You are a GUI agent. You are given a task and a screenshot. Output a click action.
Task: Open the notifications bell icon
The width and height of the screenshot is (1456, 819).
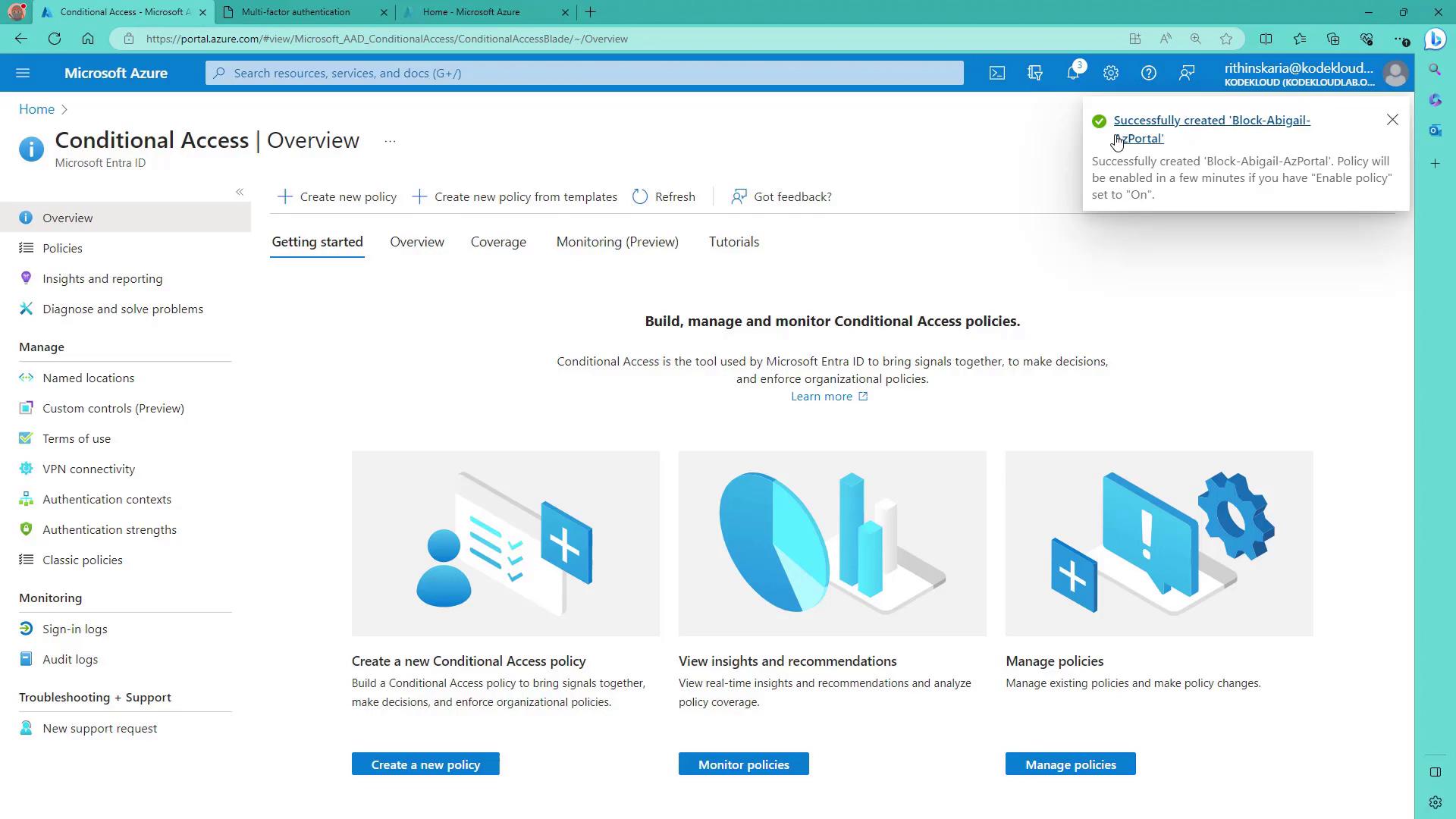point(1073,73)
